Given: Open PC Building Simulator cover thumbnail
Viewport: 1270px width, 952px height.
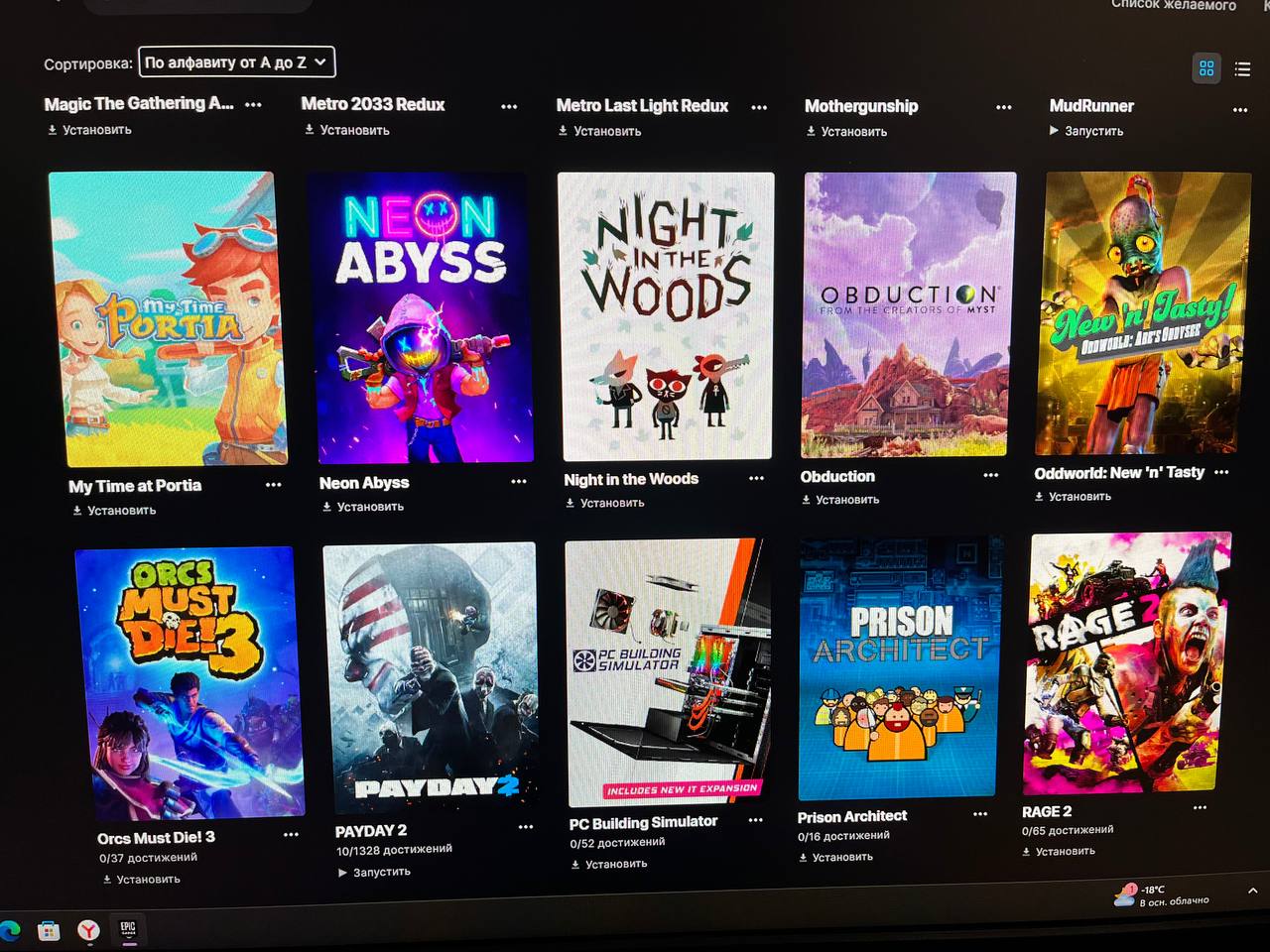Looking at the screenshot, I should (x=668, y=671).
